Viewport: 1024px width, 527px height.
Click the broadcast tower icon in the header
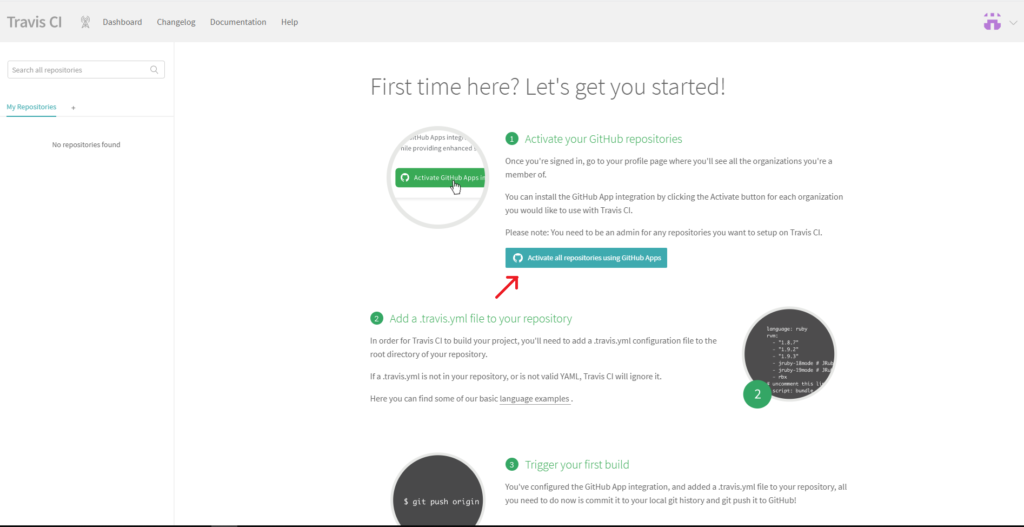pos(84,22)
